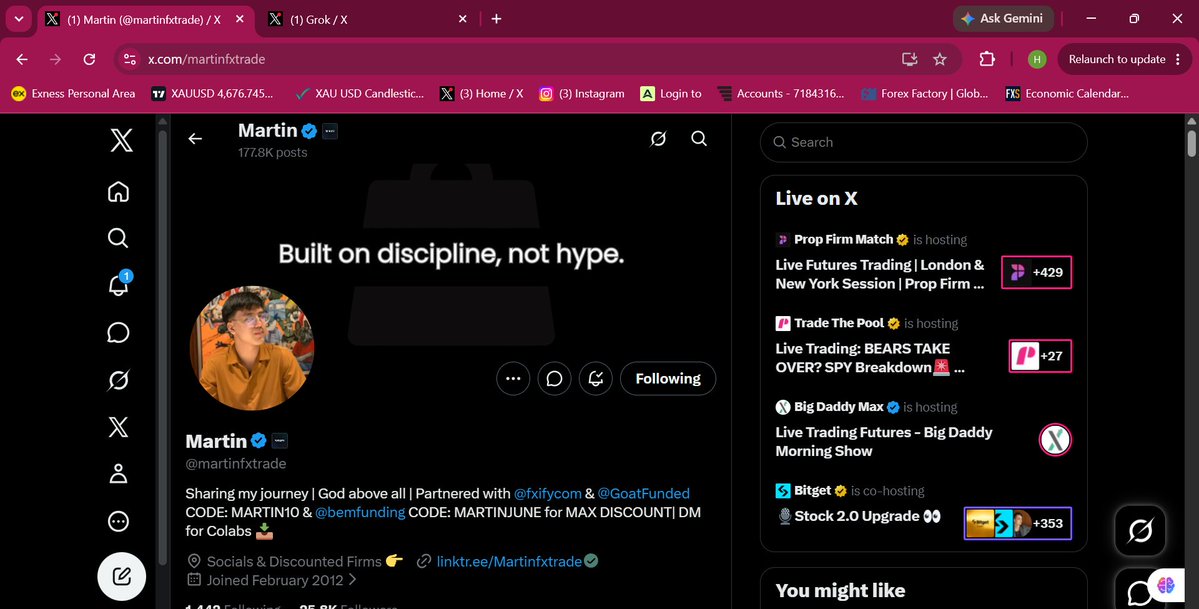Screen dimensions: 1199x609
Task: Open Instagram bookmark
Action: 582,94
